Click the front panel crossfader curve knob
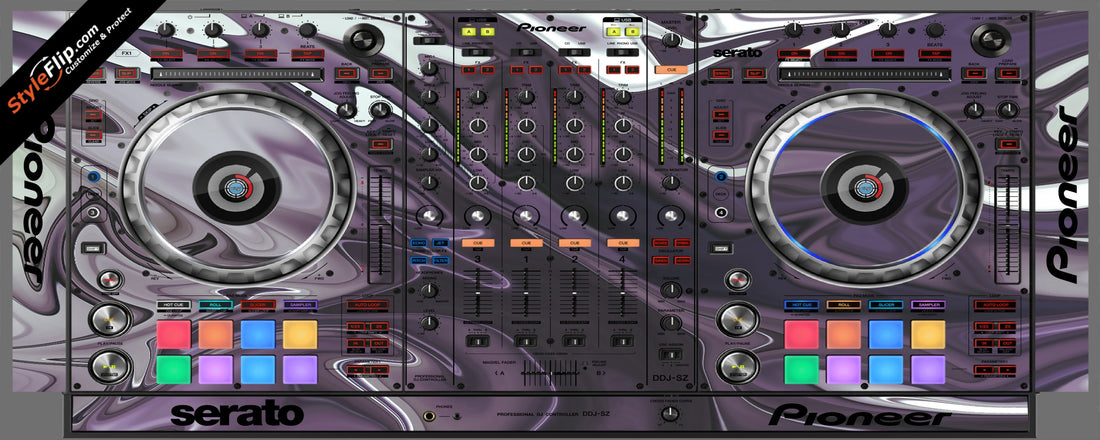The width and height of the screenshot is (1100, 440). point(671,414)
